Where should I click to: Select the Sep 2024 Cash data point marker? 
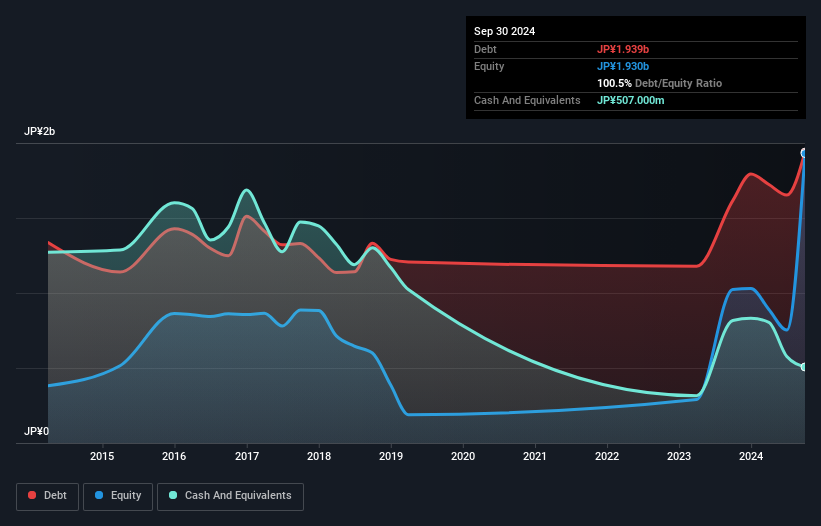(x=804, y=367)
